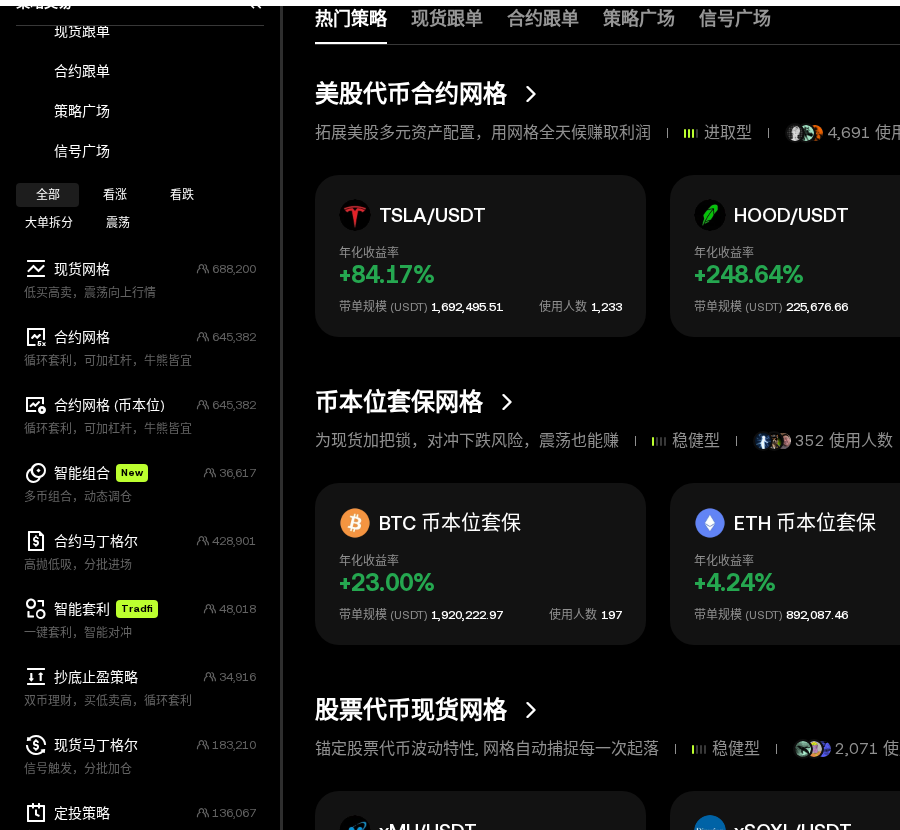
Task: Click the user count icon beside 36,617
Action: 210,473
